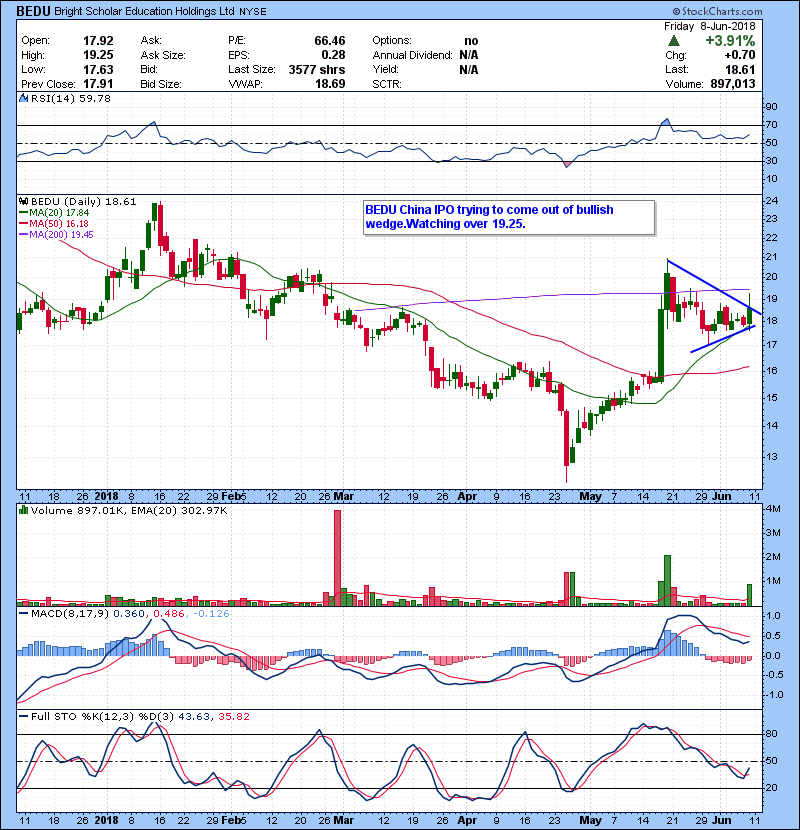Click the Low value 17.63

(x=98, y=69)
